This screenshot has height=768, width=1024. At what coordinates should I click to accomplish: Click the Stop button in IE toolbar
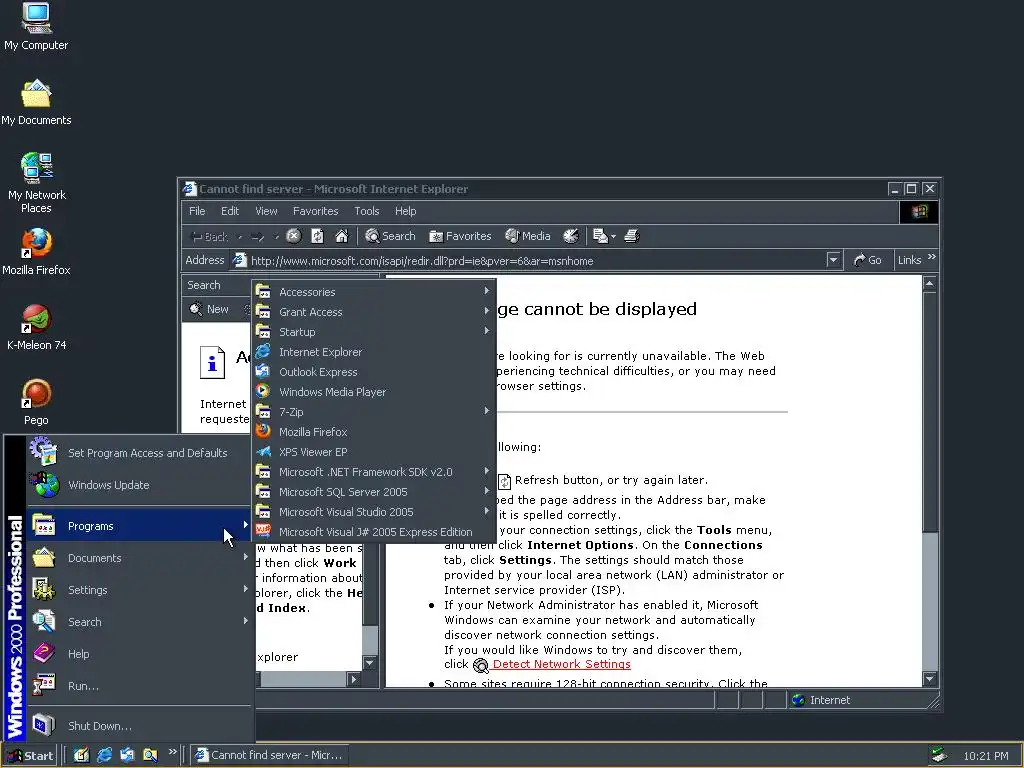[x=294, y=236]
